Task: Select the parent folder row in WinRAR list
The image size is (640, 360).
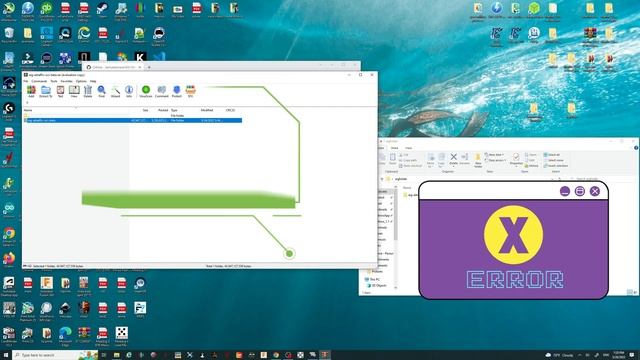Action: pos(133,116)
